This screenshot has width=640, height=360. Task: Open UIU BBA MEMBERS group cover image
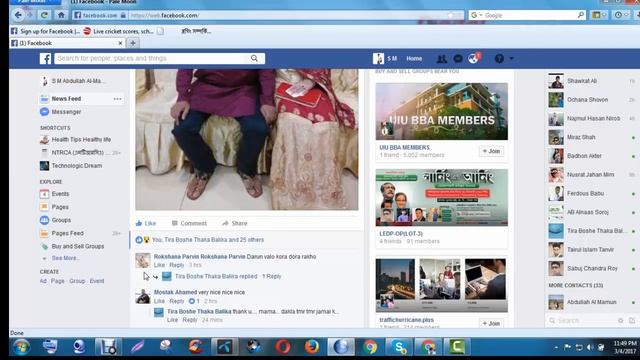pyautogui.click(x=442, y=111)
